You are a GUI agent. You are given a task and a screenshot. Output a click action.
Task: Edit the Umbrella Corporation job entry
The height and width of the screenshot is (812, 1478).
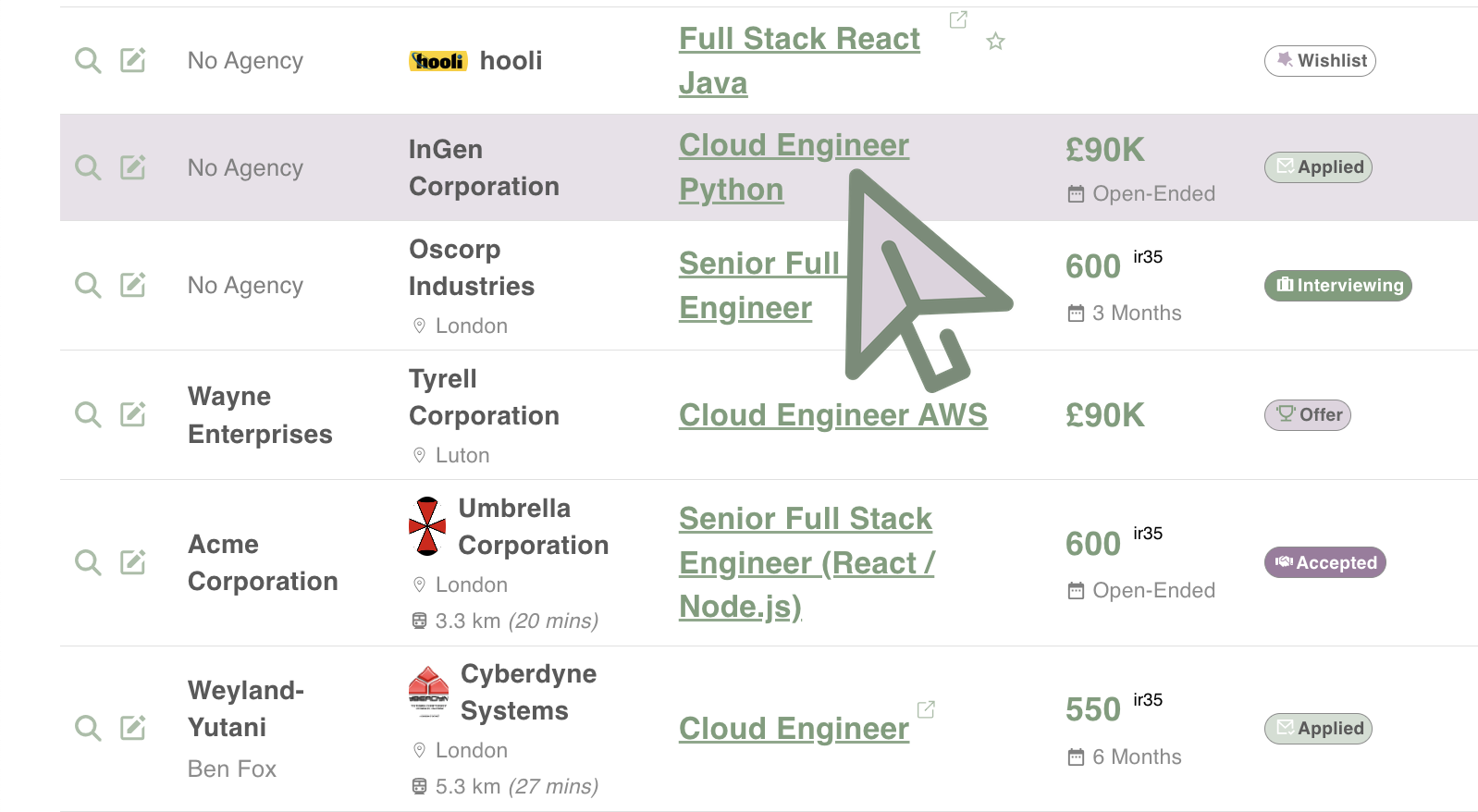tap(133, 562)
